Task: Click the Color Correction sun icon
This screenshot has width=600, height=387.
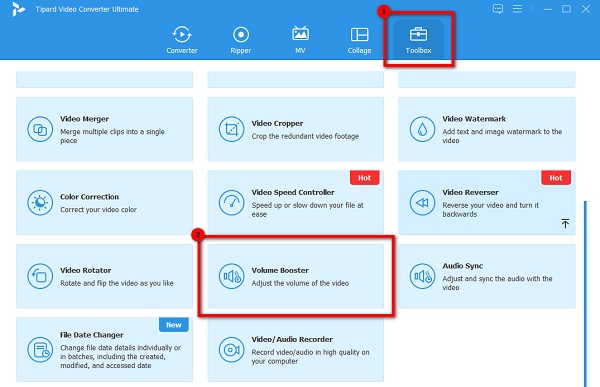Action: coord(40,202)
